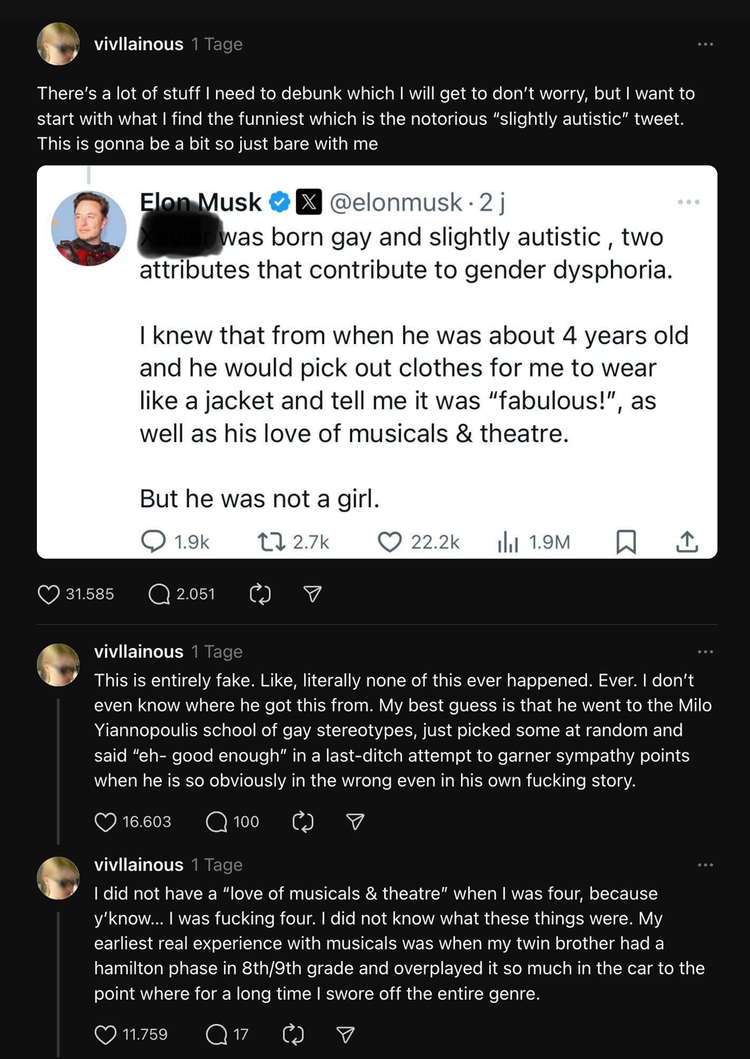
Task: Like the reply with 16.603 likes
Action: coord(106,822)
